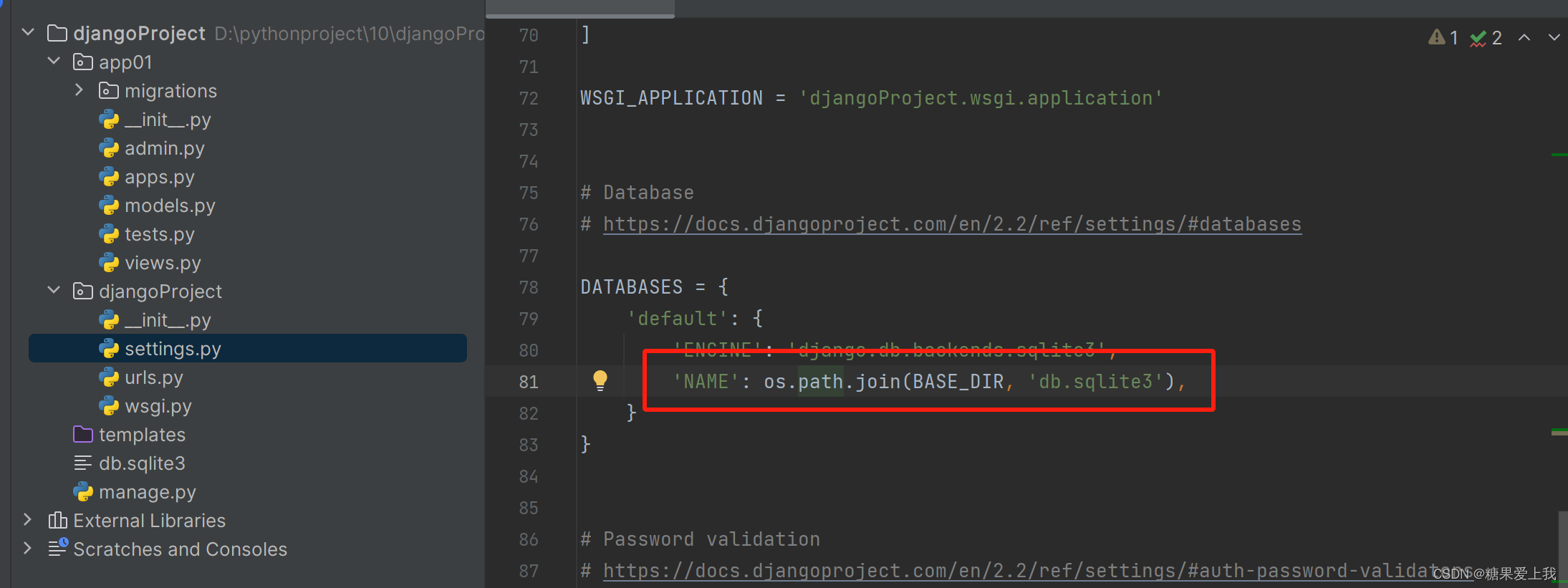Screen dimensions: 1568x588
Task: Click line number 81 in gutter
Action: click(529, 382)
